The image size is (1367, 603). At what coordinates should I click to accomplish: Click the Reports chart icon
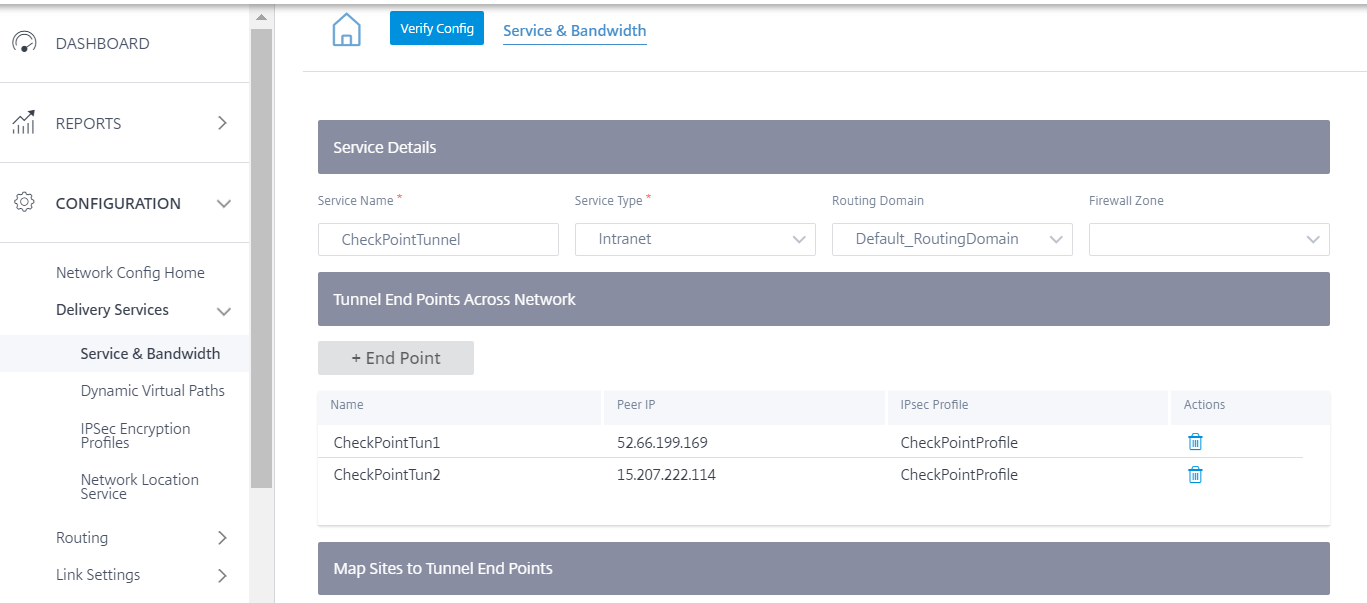point(24,123)
